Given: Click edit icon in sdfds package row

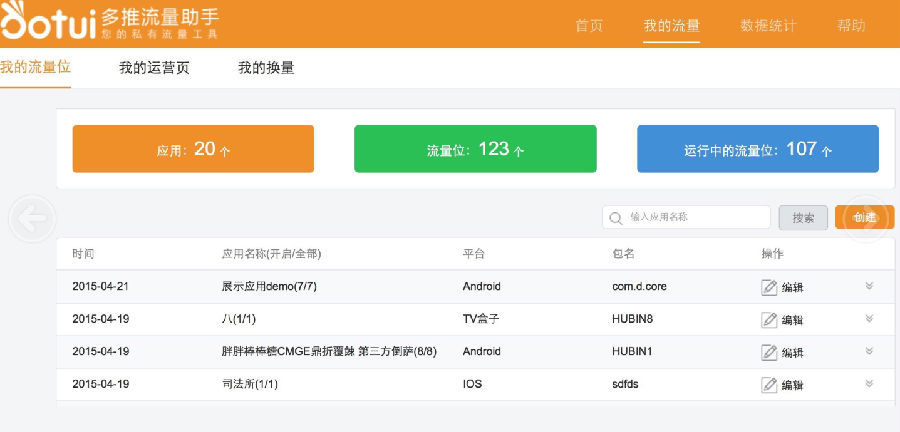Looking at the screenshot, I should tap(769, 385).
